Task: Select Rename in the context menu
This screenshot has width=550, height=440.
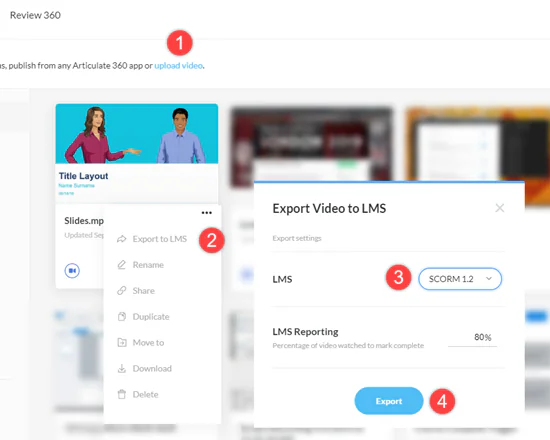Action: click(148, 265)
